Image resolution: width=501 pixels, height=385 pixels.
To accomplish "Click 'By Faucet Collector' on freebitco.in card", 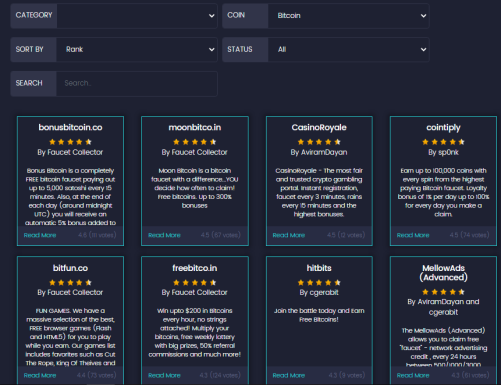I will click(x=195, y=293).
